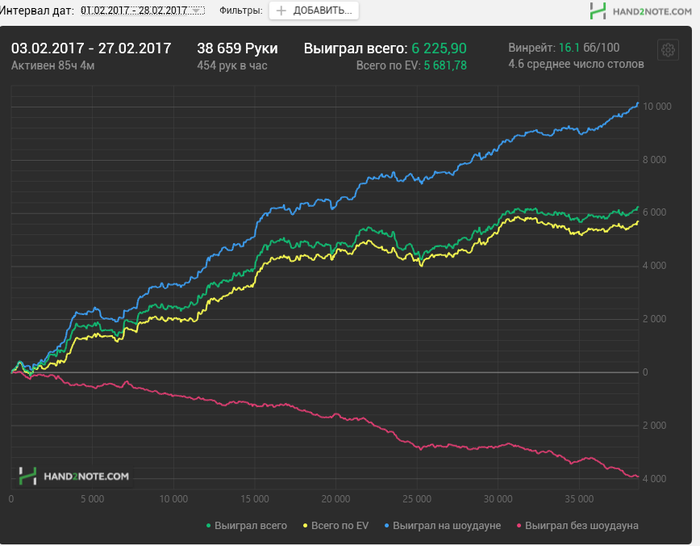Click the 25 000 x-axis label

(417, 499)
